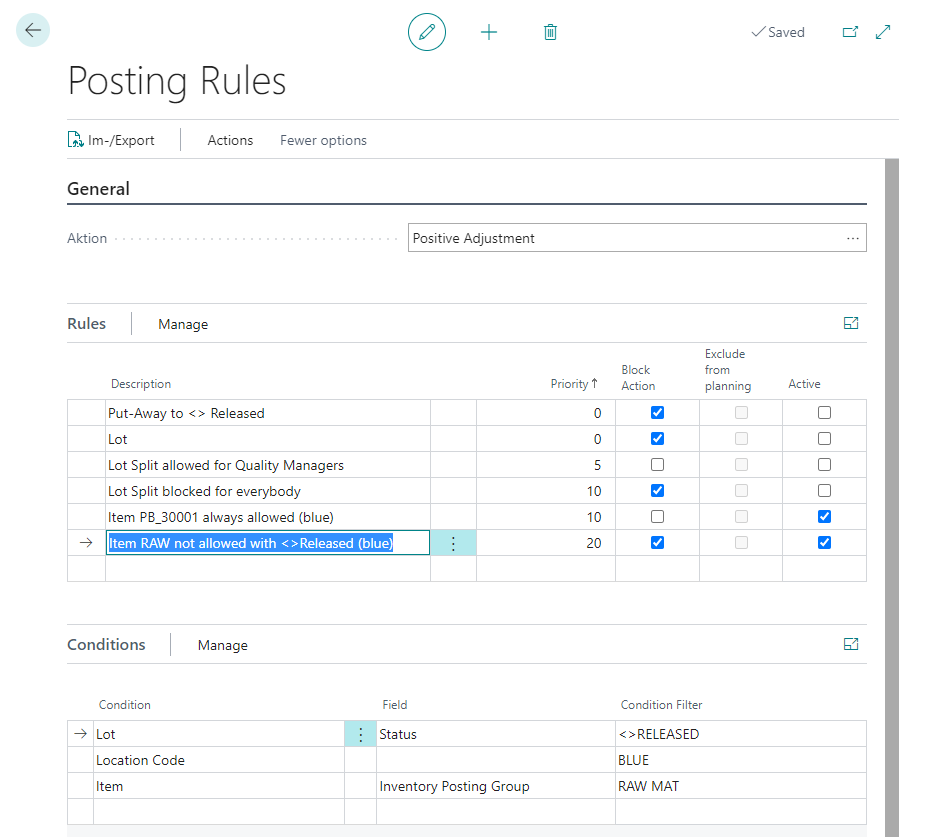Image resolution: width=939 pixels, height=837 pixels.
Task: Click the vertical page scrollbar
Action: (892, 497)
